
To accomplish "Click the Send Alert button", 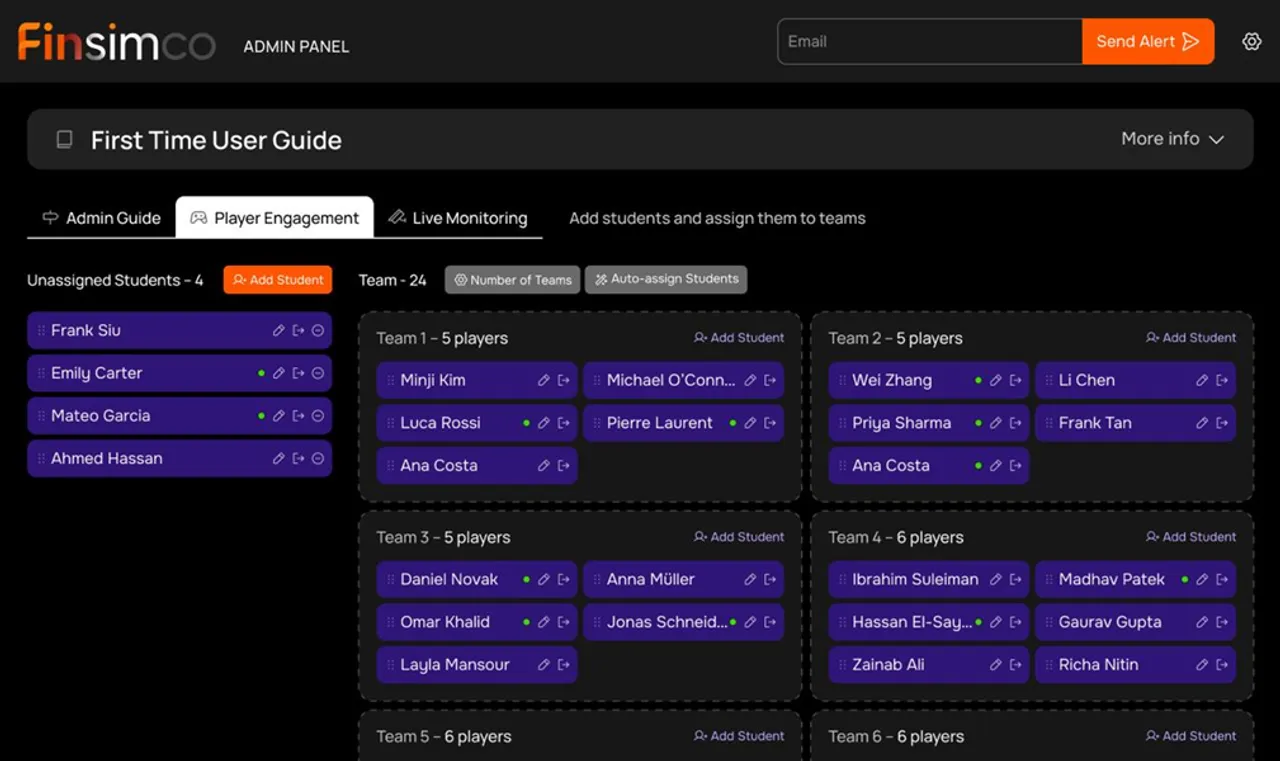I will [1148, 42].
